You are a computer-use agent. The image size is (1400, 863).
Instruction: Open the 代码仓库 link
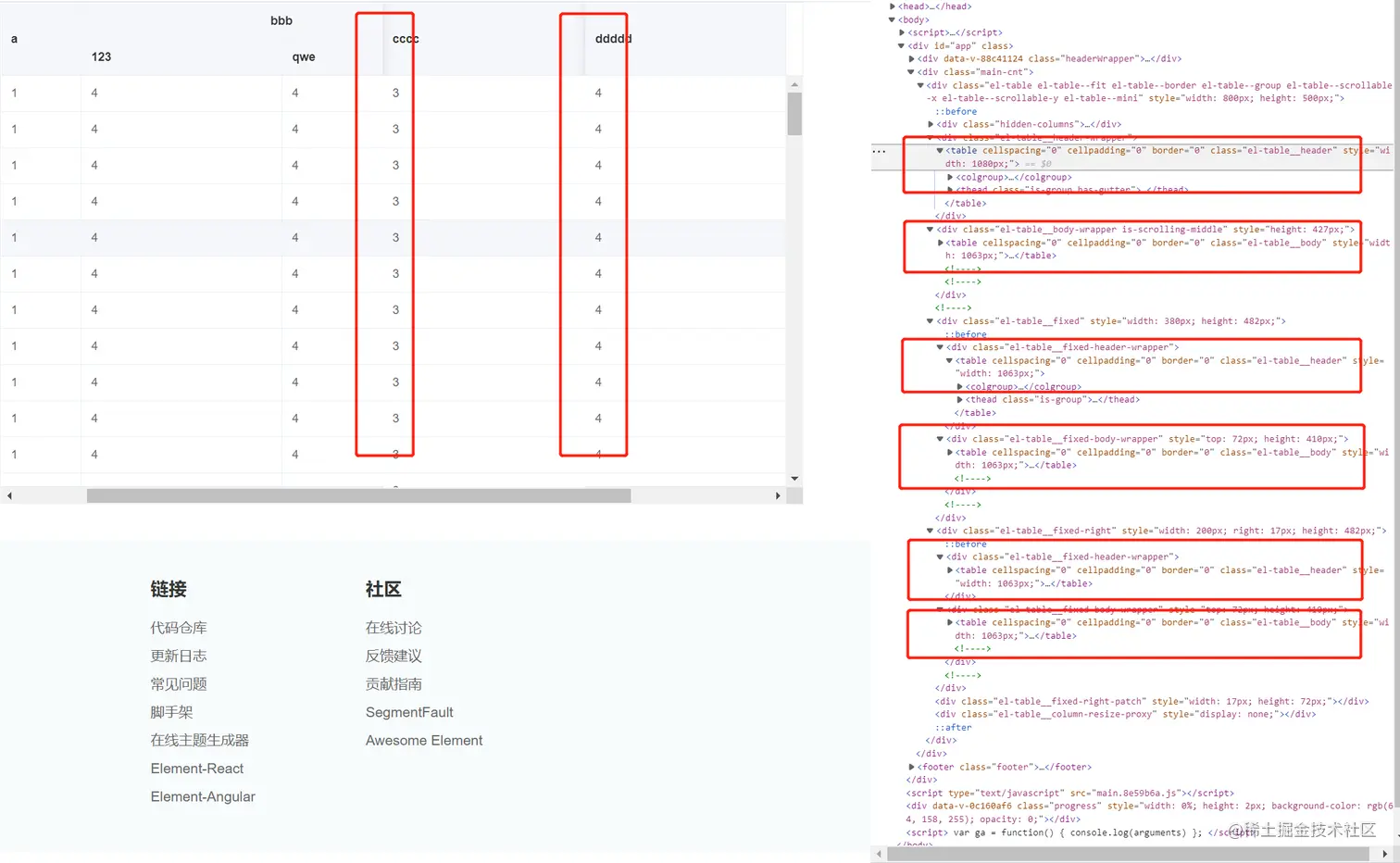[x=179, y=628]
